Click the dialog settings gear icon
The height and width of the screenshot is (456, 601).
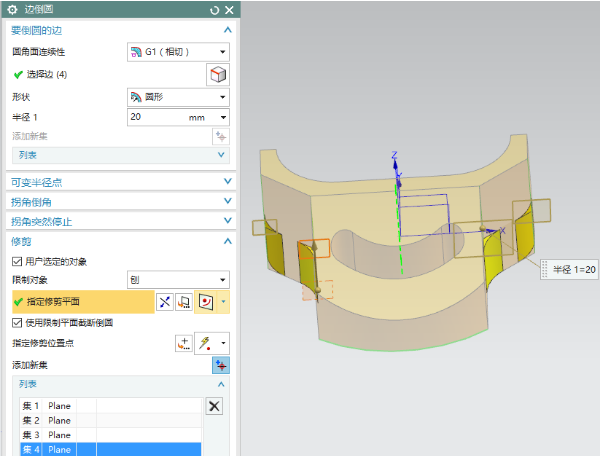(x=13, y=10)
